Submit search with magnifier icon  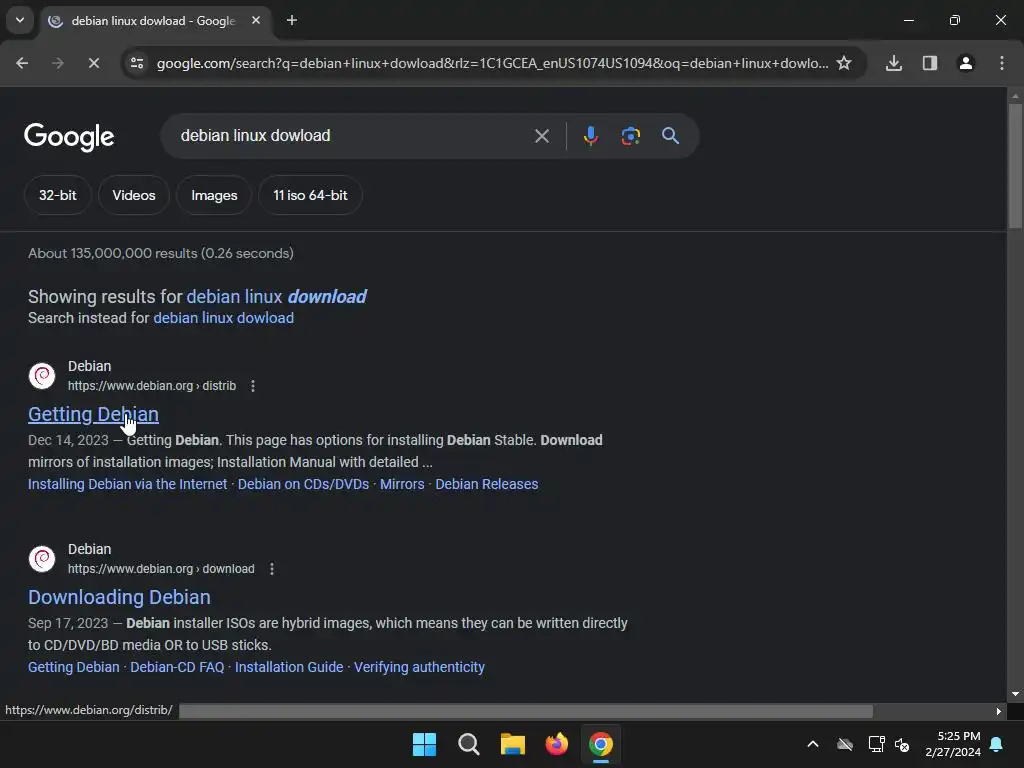click(671, 136)
